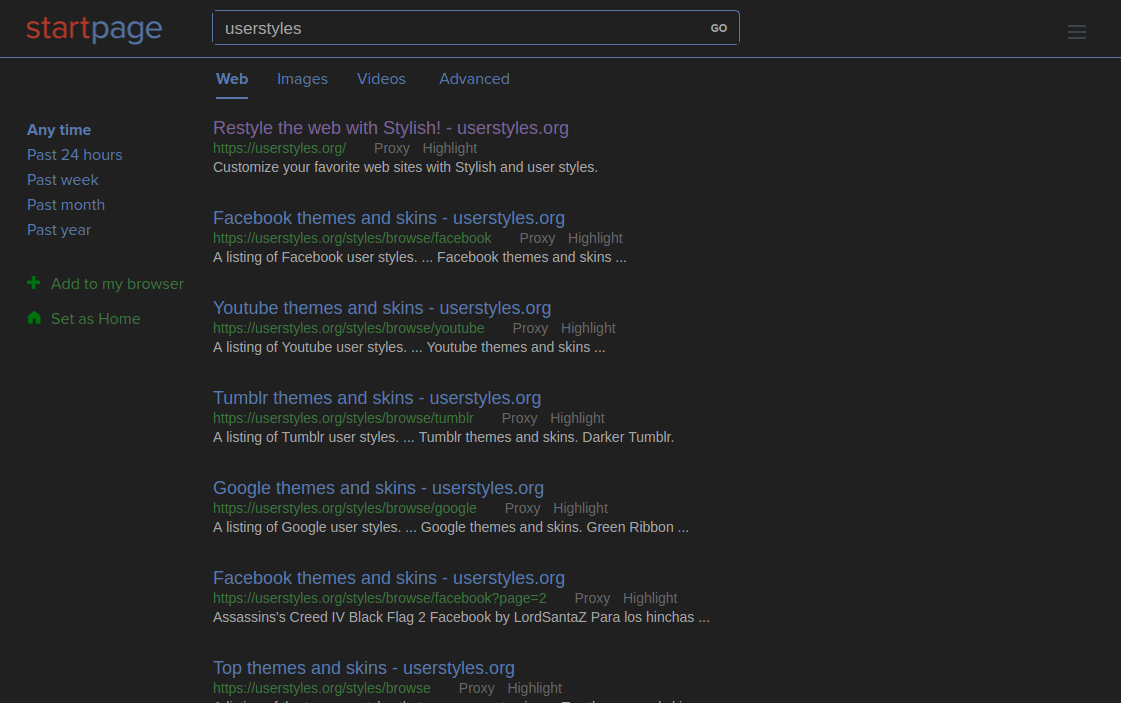Open the hamburger menu icon
The image size is (1121, 703).
point(1076,32)
